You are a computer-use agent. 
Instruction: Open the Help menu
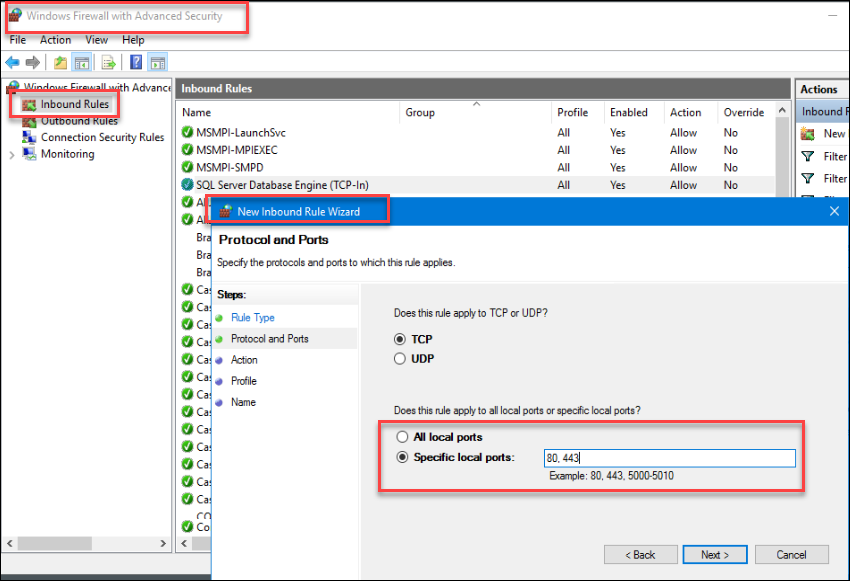(133, 40)
